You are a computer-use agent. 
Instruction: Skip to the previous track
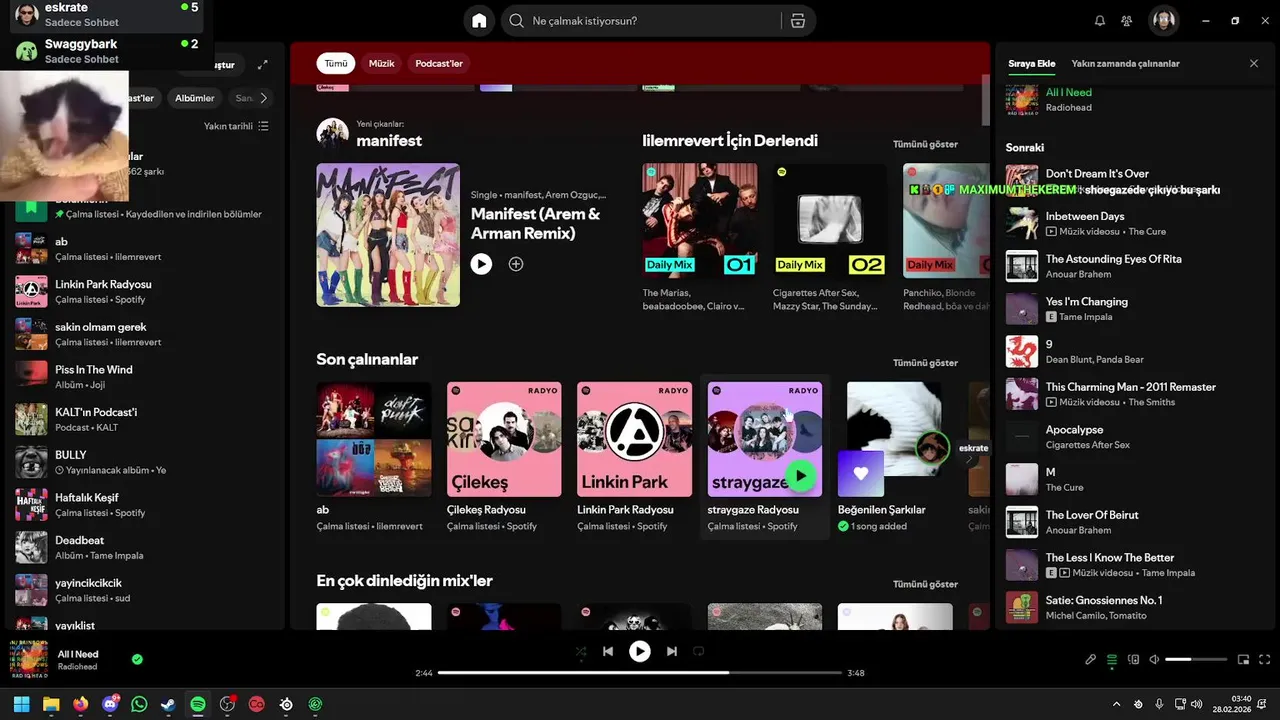[x=608, y=651]
